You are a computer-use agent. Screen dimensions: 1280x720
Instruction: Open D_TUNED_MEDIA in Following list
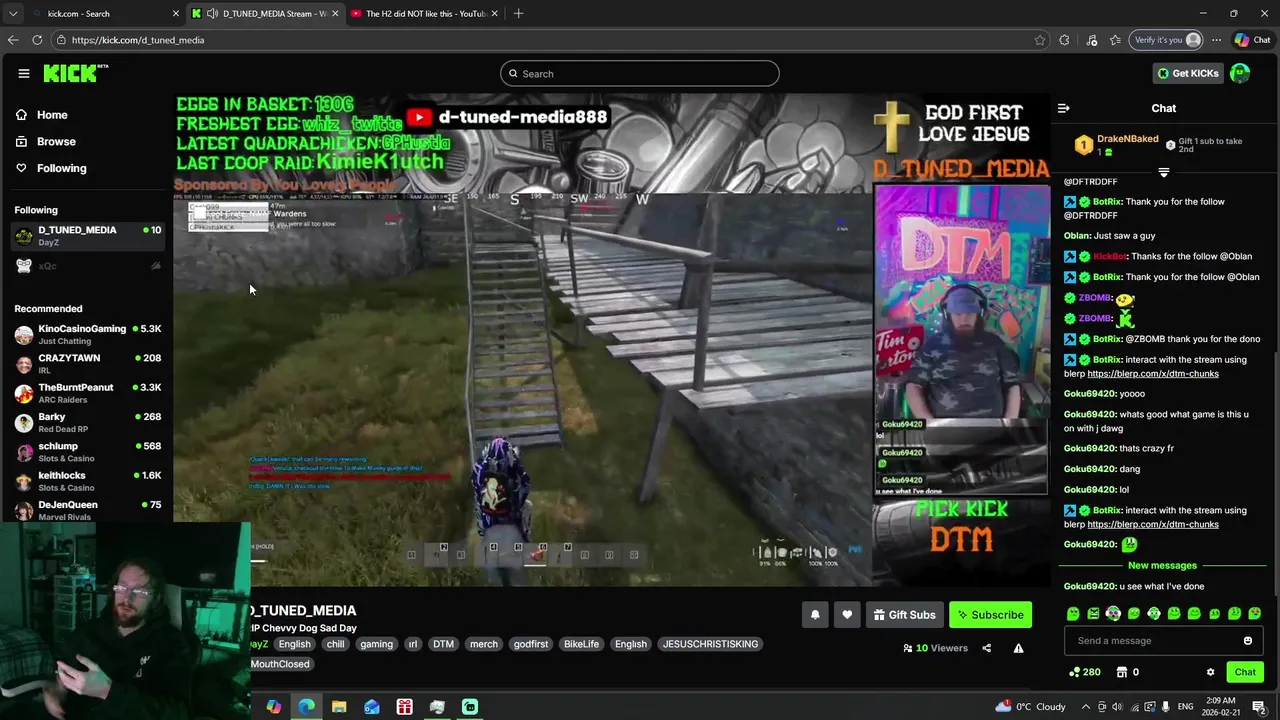(88, 236)
